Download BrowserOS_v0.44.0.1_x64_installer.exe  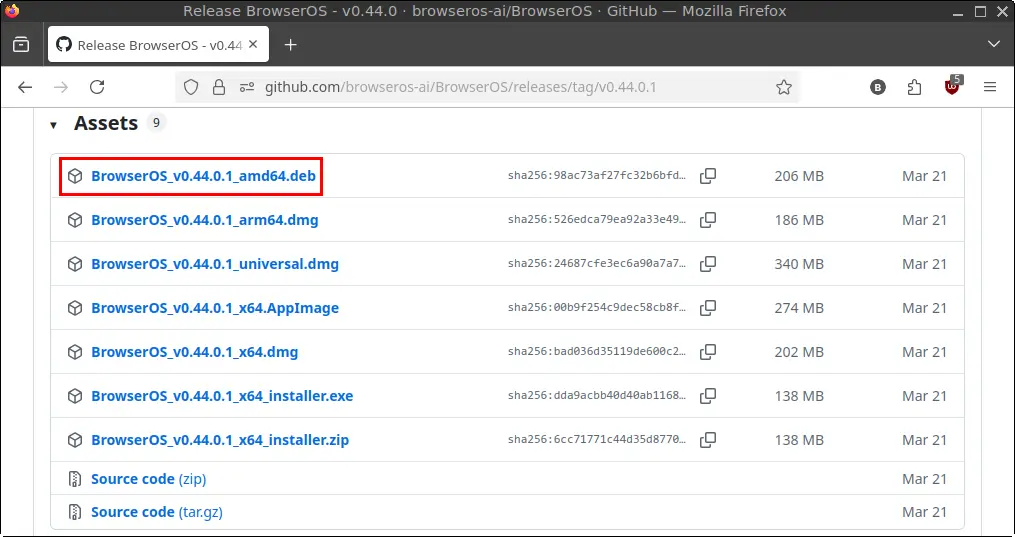(x=222, y=396)
